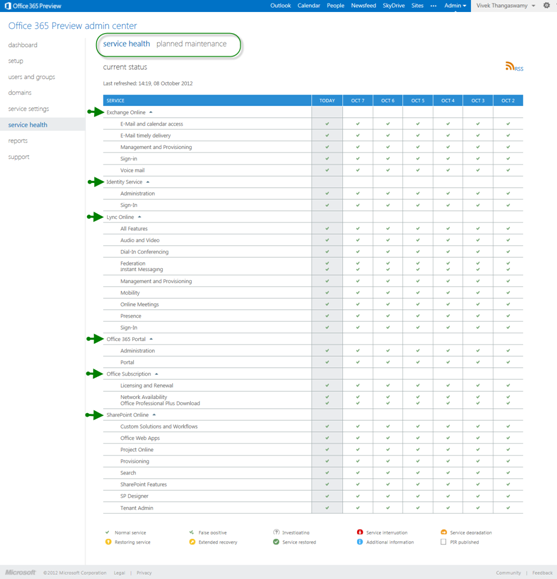
Task: Collapse the Office 365 Portal section
Action: (151, 339)
